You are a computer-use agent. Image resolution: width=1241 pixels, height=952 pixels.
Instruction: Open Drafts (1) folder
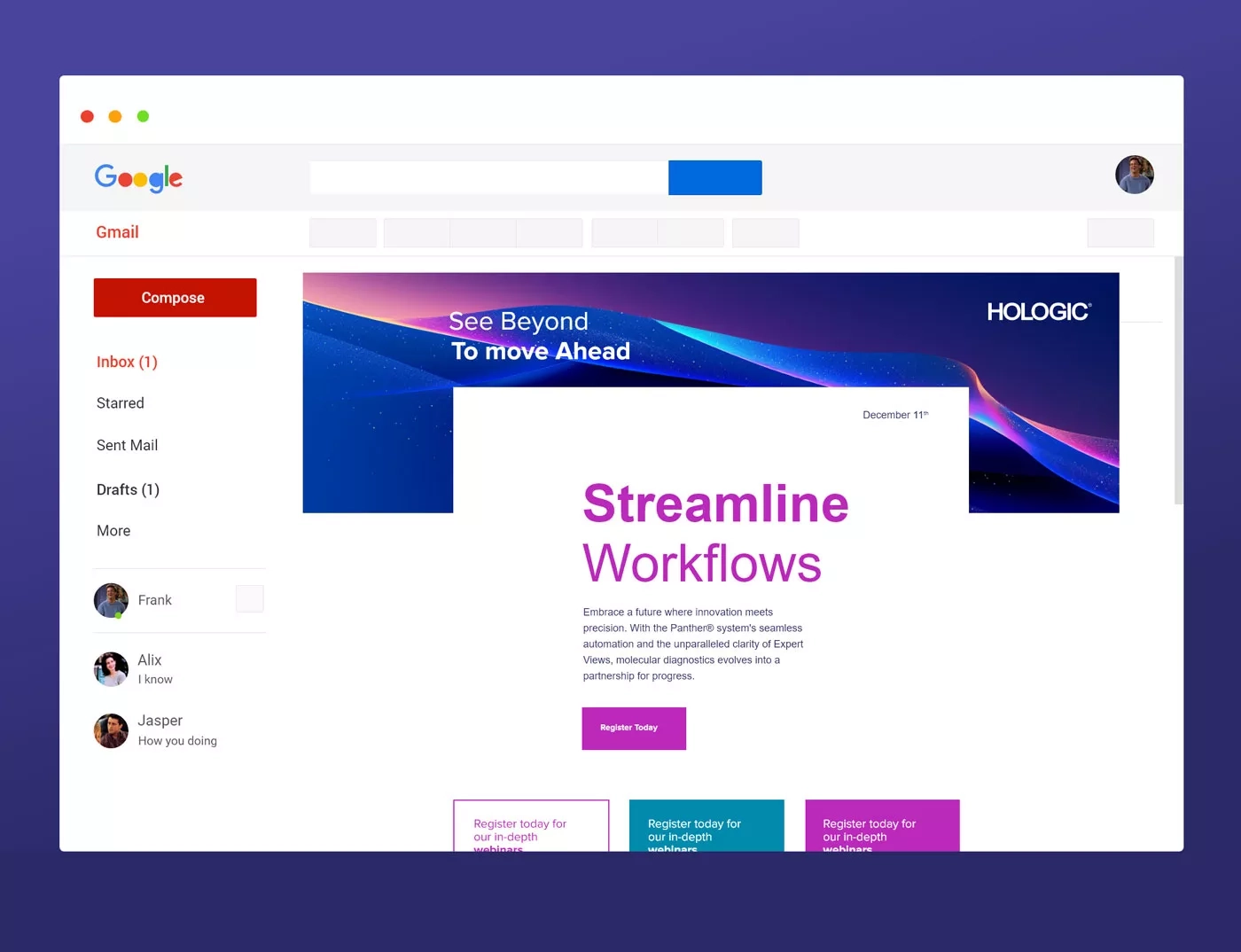pyautogui.click(x=128, y=489)
